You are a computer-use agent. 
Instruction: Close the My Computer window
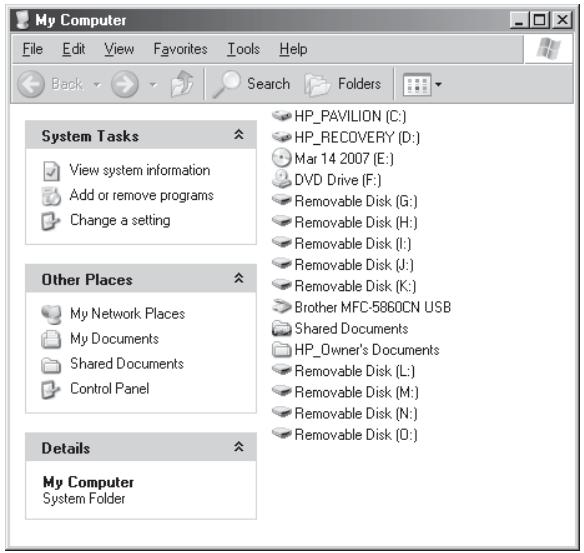[x=562, y=20]
